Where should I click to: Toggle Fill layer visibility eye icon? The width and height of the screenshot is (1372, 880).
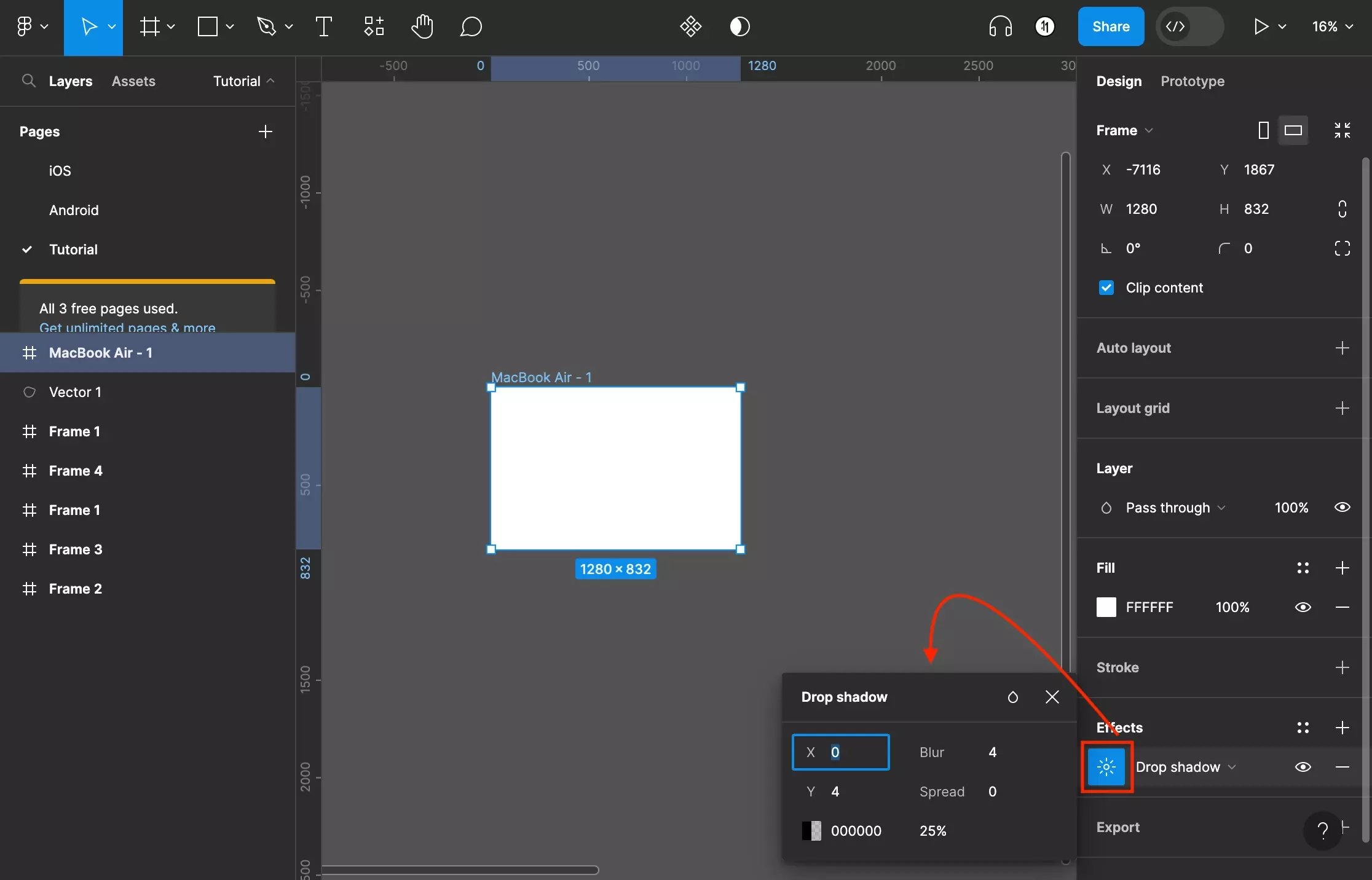click(1303, 607)
